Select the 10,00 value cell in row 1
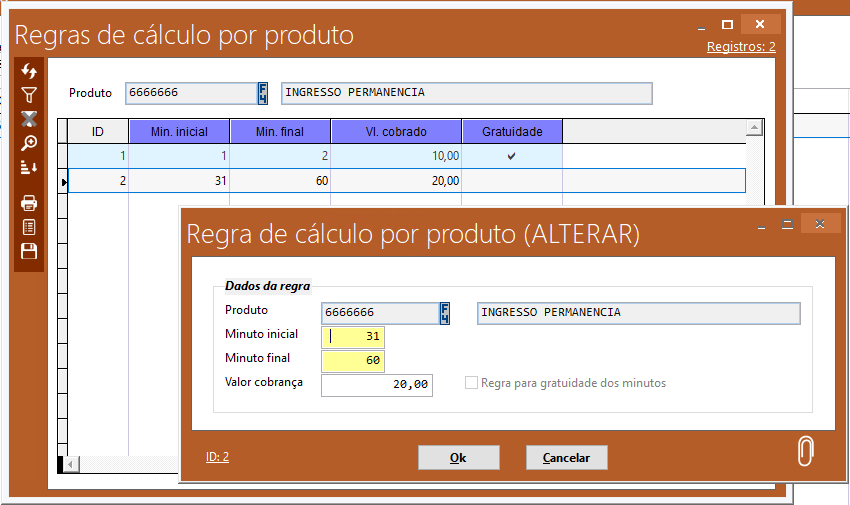This screenshot has width=850, height=505. [396, 156]
